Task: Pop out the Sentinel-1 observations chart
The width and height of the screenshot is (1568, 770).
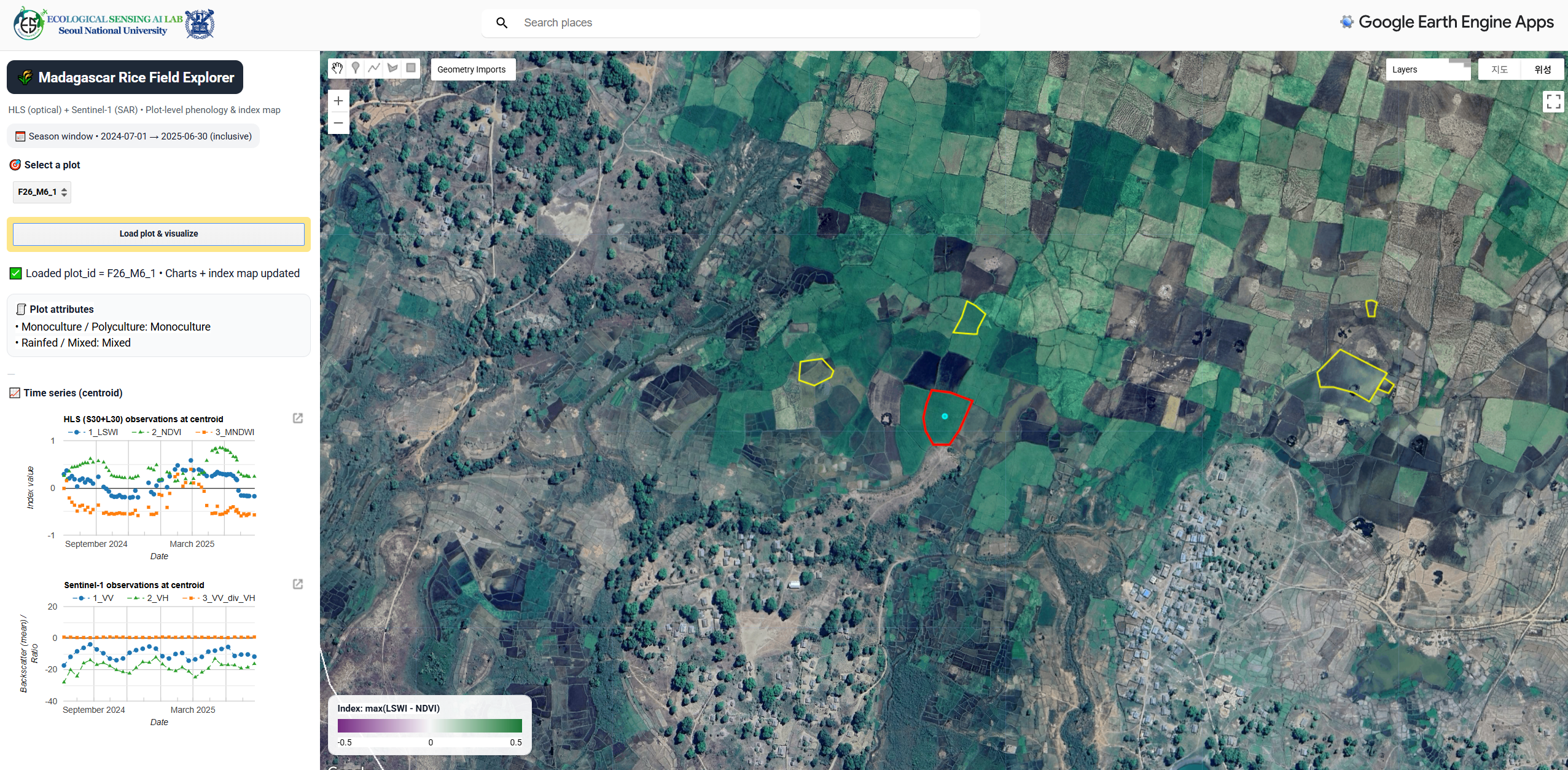Action: pos(298,584)
